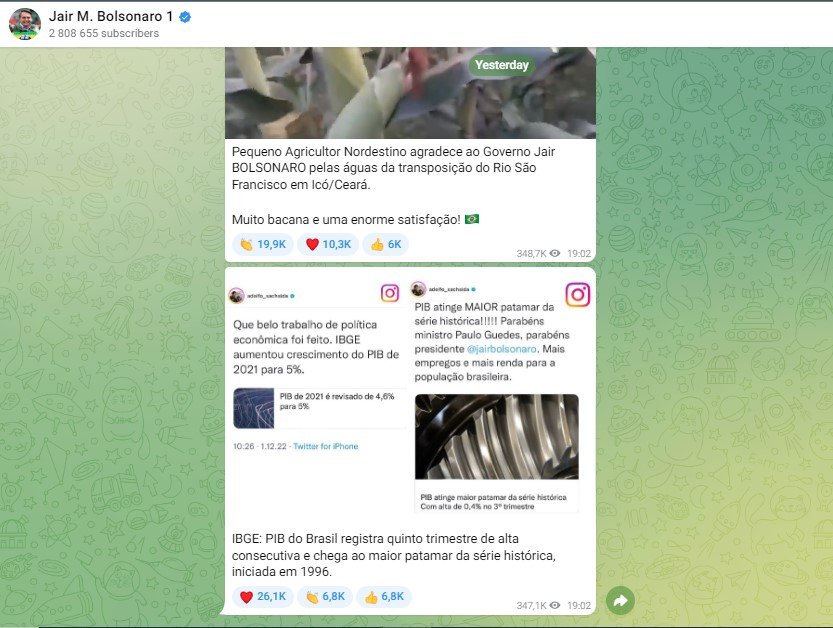Click the verified badge next to channel name
Screen dimensions: 833x628
(x=185, y=17)
